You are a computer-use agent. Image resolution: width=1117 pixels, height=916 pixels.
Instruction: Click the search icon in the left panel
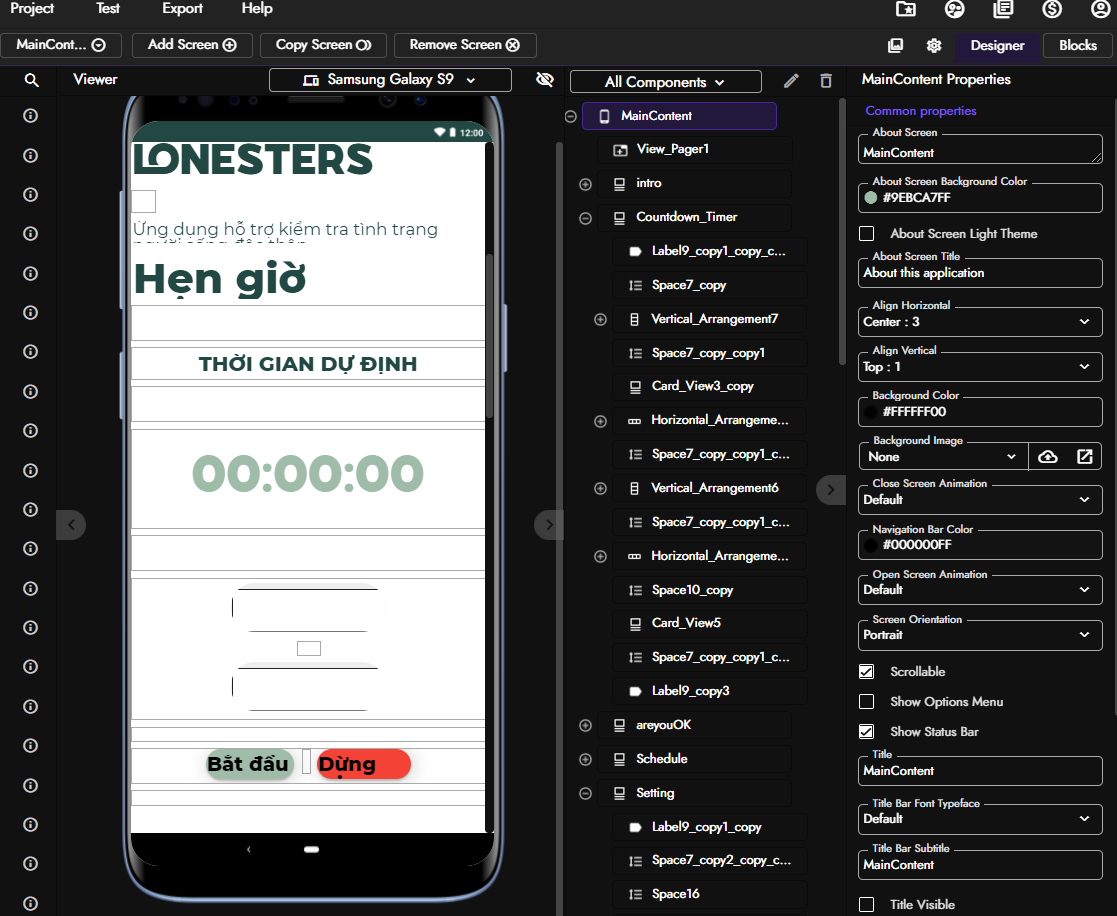(x=31, y=80)
